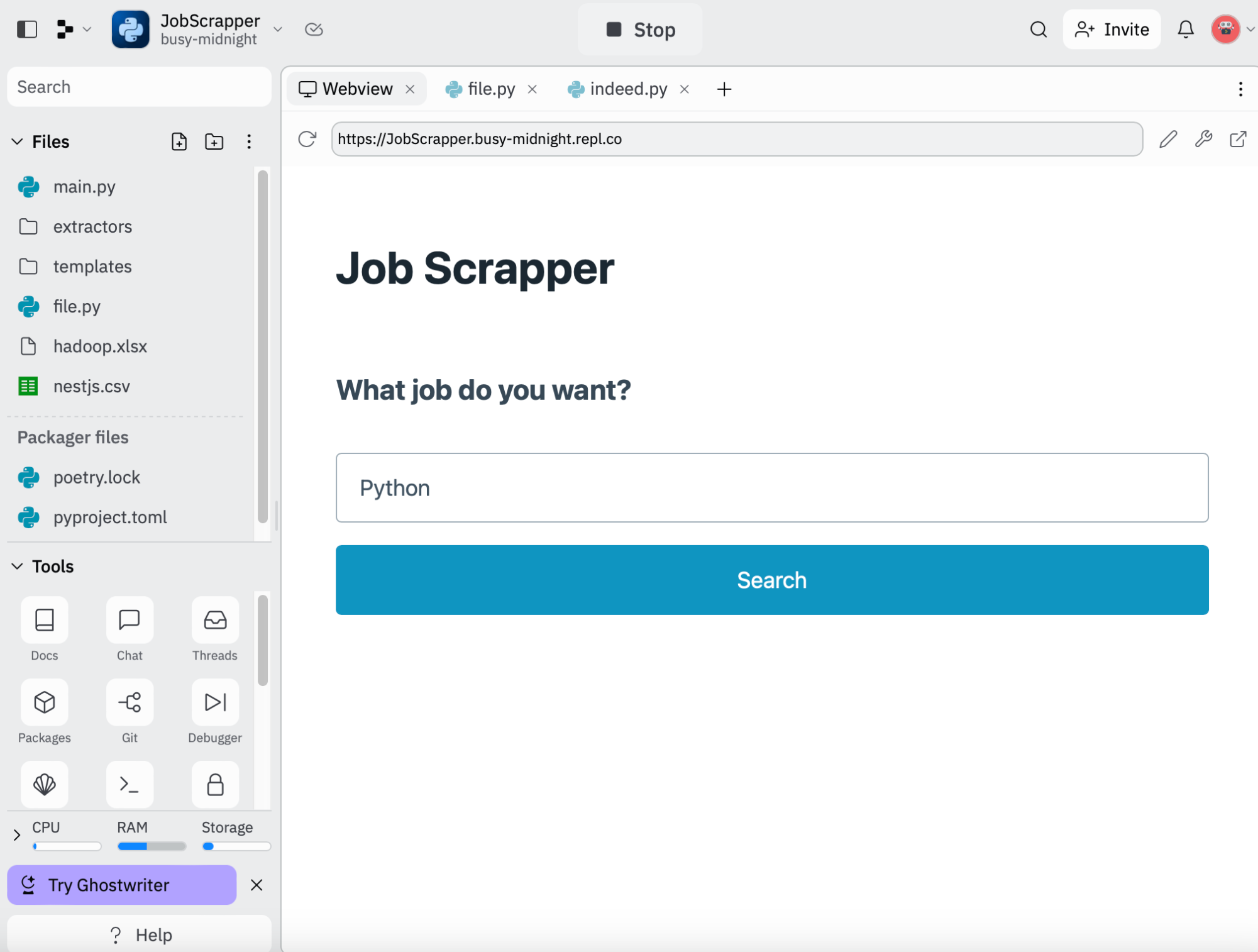Click the Invite button
The width and height of the screenshot is (1258, 952).
click(x=1112, y=30)
